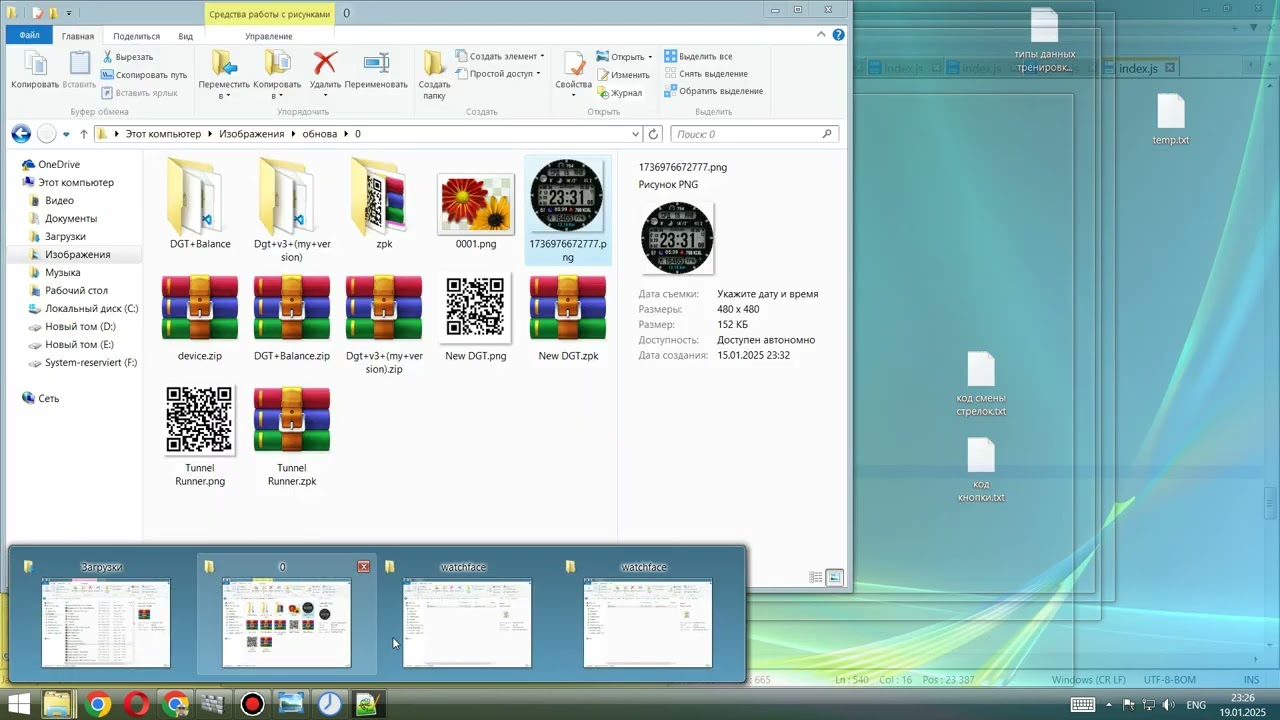Viewport: 1280px width, 720px height.
Task: Open Загрузки in the navigation pane
Action: click(65, 237)
